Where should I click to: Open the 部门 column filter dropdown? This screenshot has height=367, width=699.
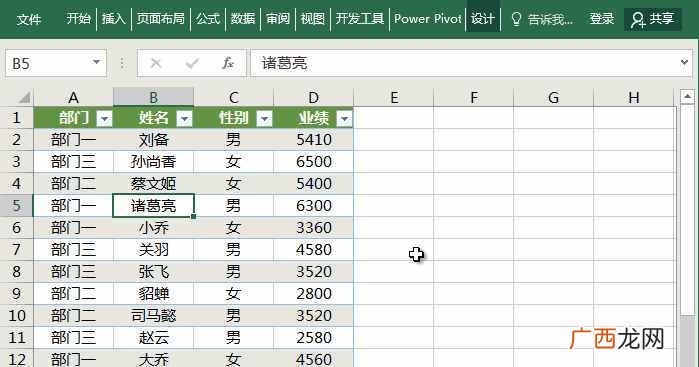(104, 119)
